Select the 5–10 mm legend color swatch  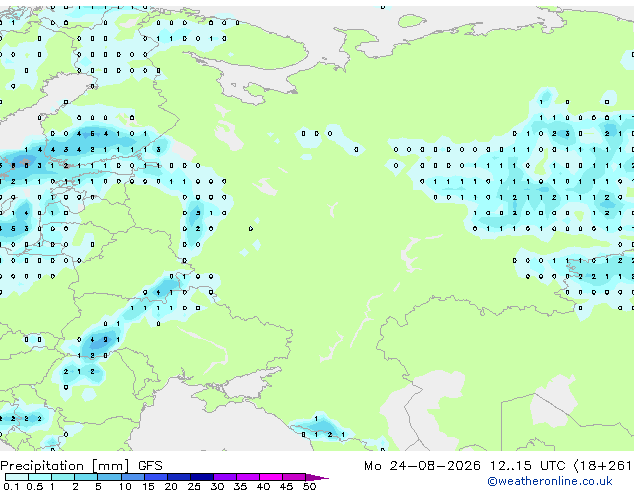(109, 477)
